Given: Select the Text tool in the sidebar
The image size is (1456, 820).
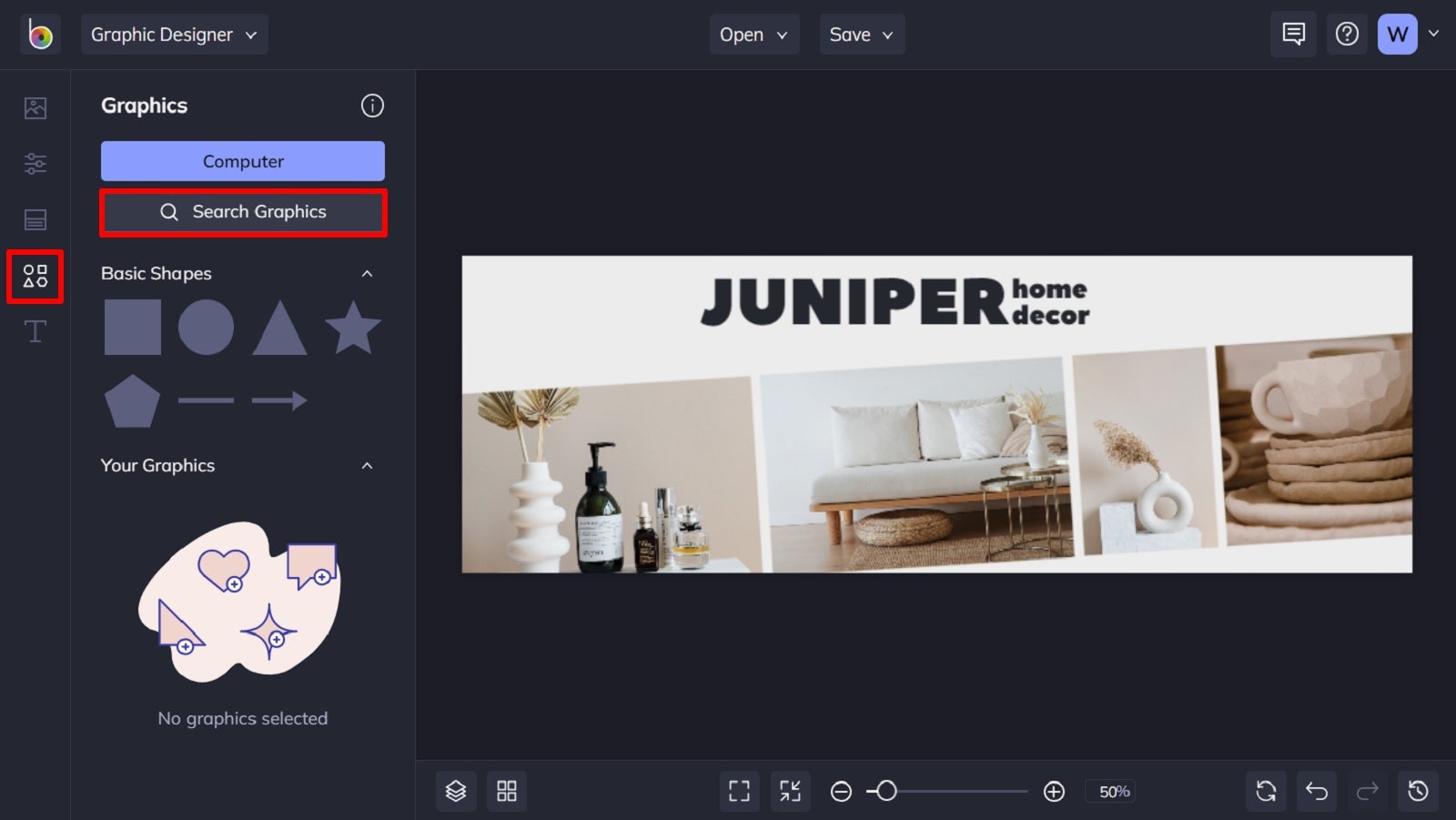Looking at the screenshot, I should [35, 331].
